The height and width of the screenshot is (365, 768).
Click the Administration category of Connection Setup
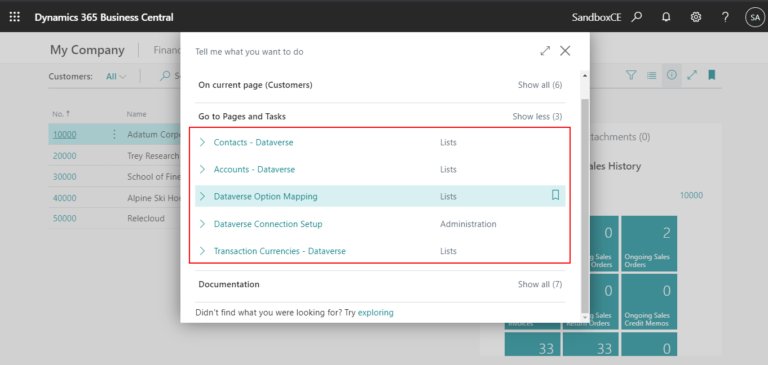click(x=468, y=224)
